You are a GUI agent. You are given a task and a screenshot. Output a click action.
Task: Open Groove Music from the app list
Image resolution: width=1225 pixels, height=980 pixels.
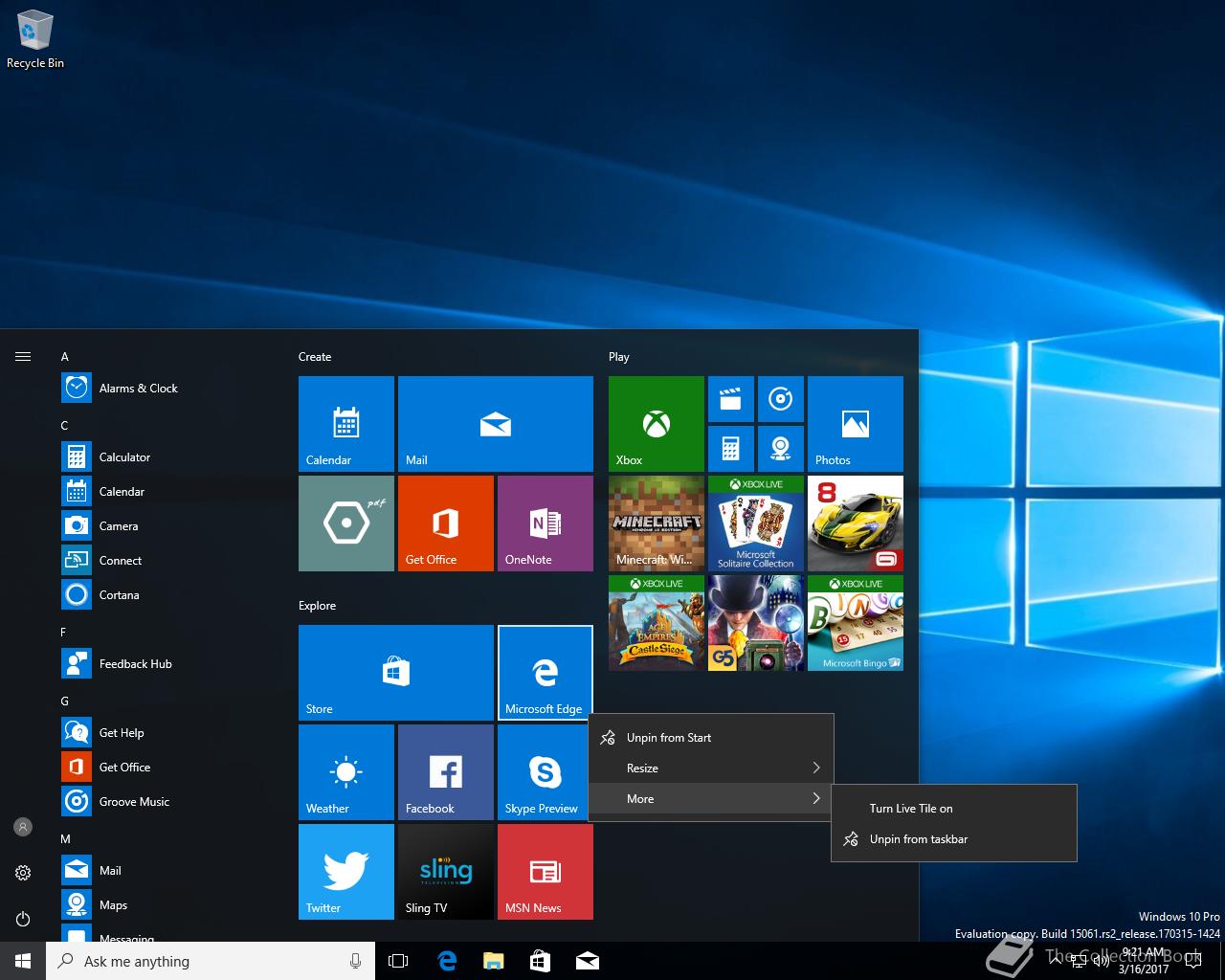coord(134,802)
